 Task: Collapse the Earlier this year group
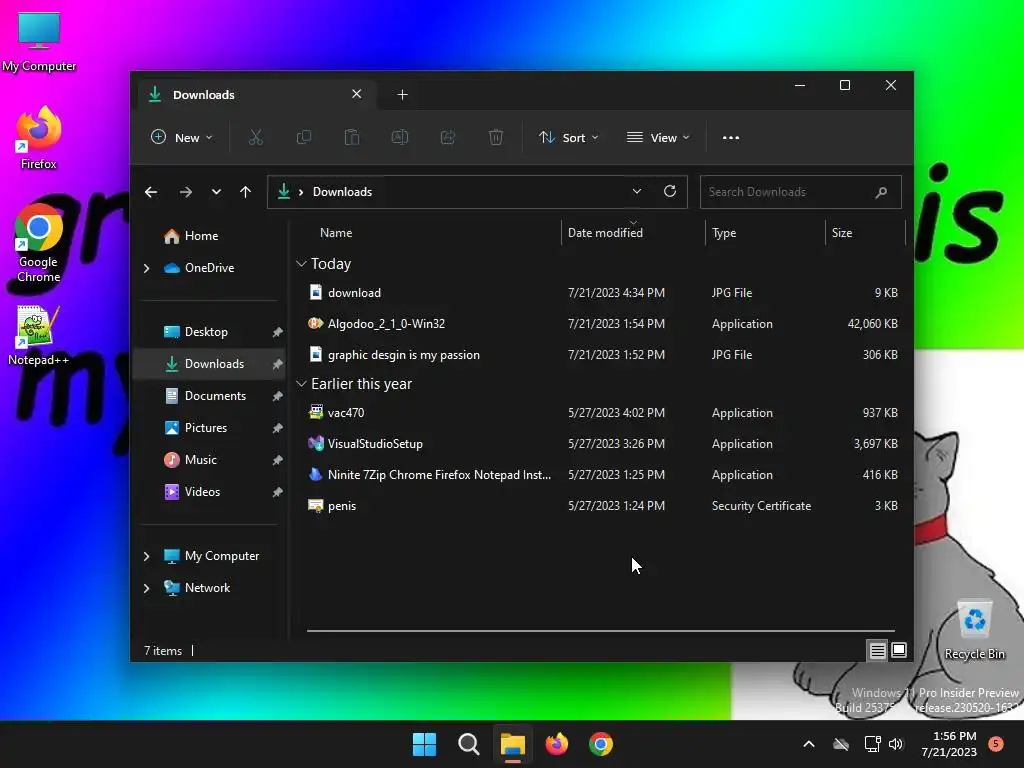point(301,384)
